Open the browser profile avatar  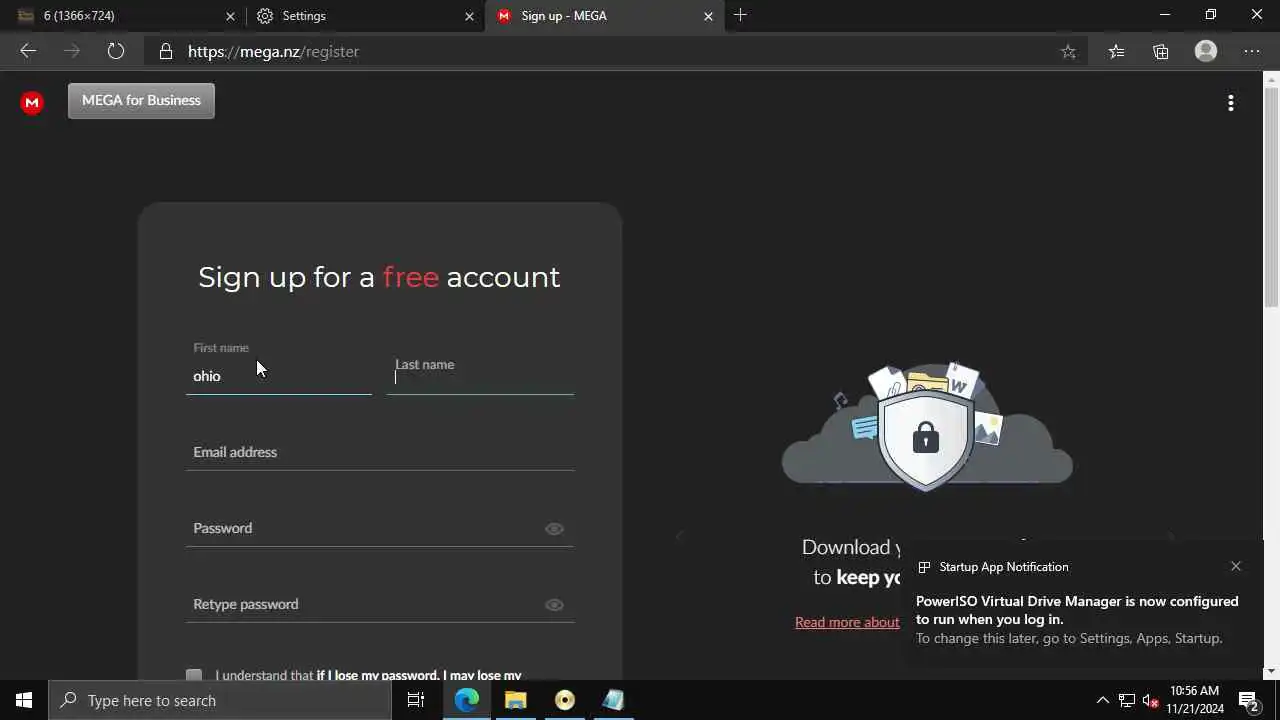(x=1206, y=51)
